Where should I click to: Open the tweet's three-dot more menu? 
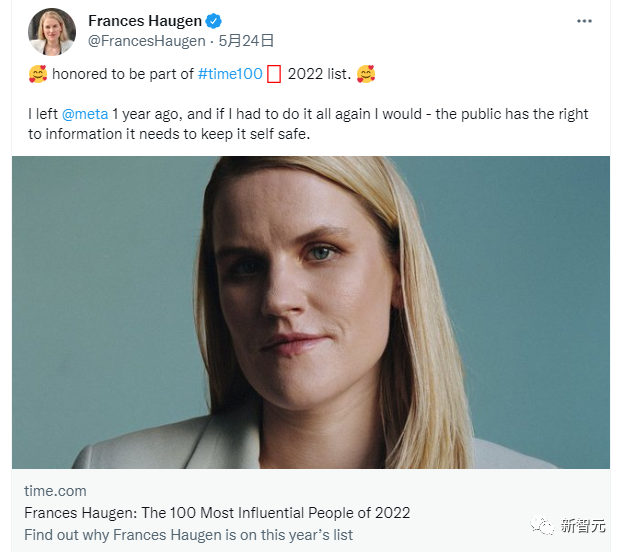point(584,21)
